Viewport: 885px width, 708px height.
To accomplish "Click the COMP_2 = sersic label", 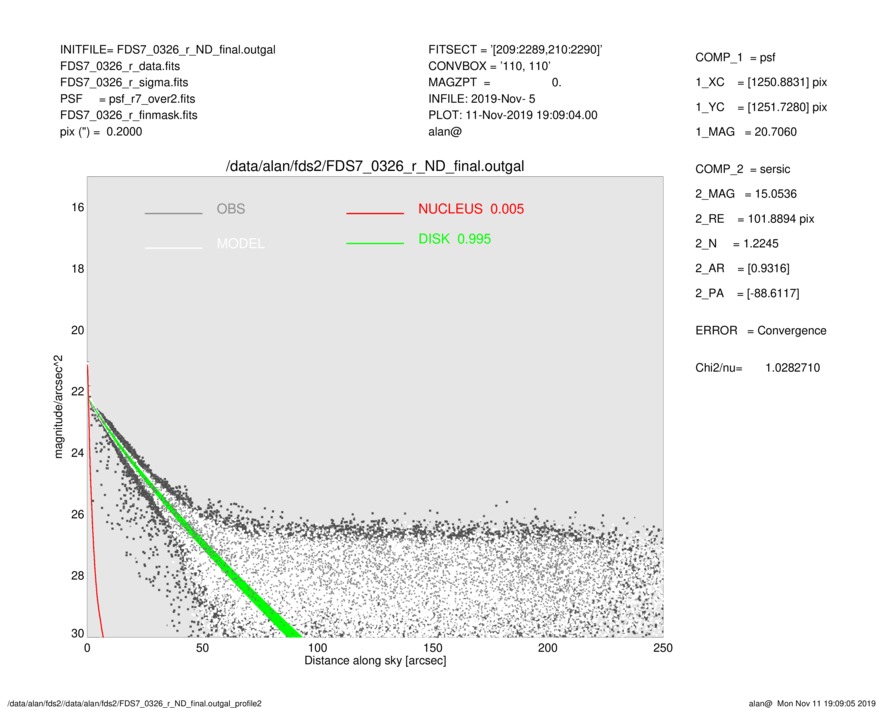I will 743,169.
